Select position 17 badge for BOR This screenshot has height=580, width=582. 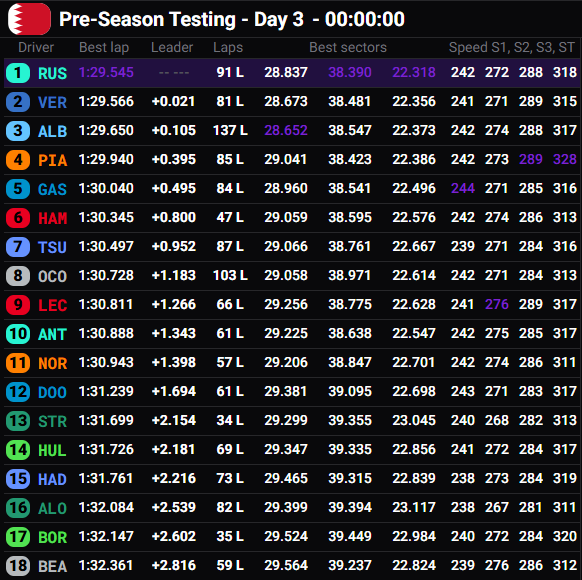coord(18,537)
